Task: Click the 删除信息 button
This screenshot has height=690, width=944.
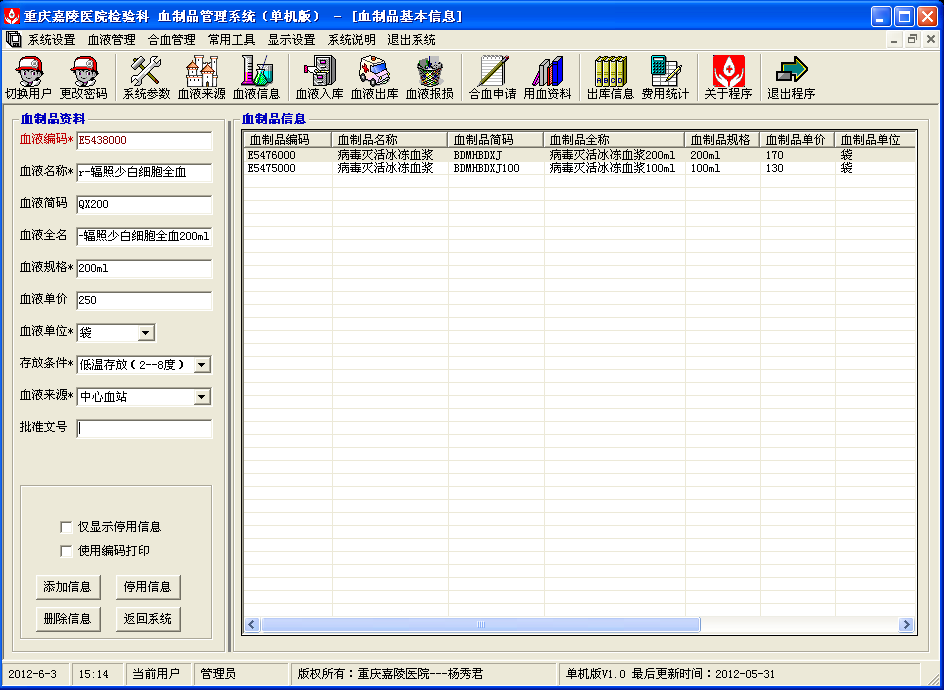Action: coord(67,619)
